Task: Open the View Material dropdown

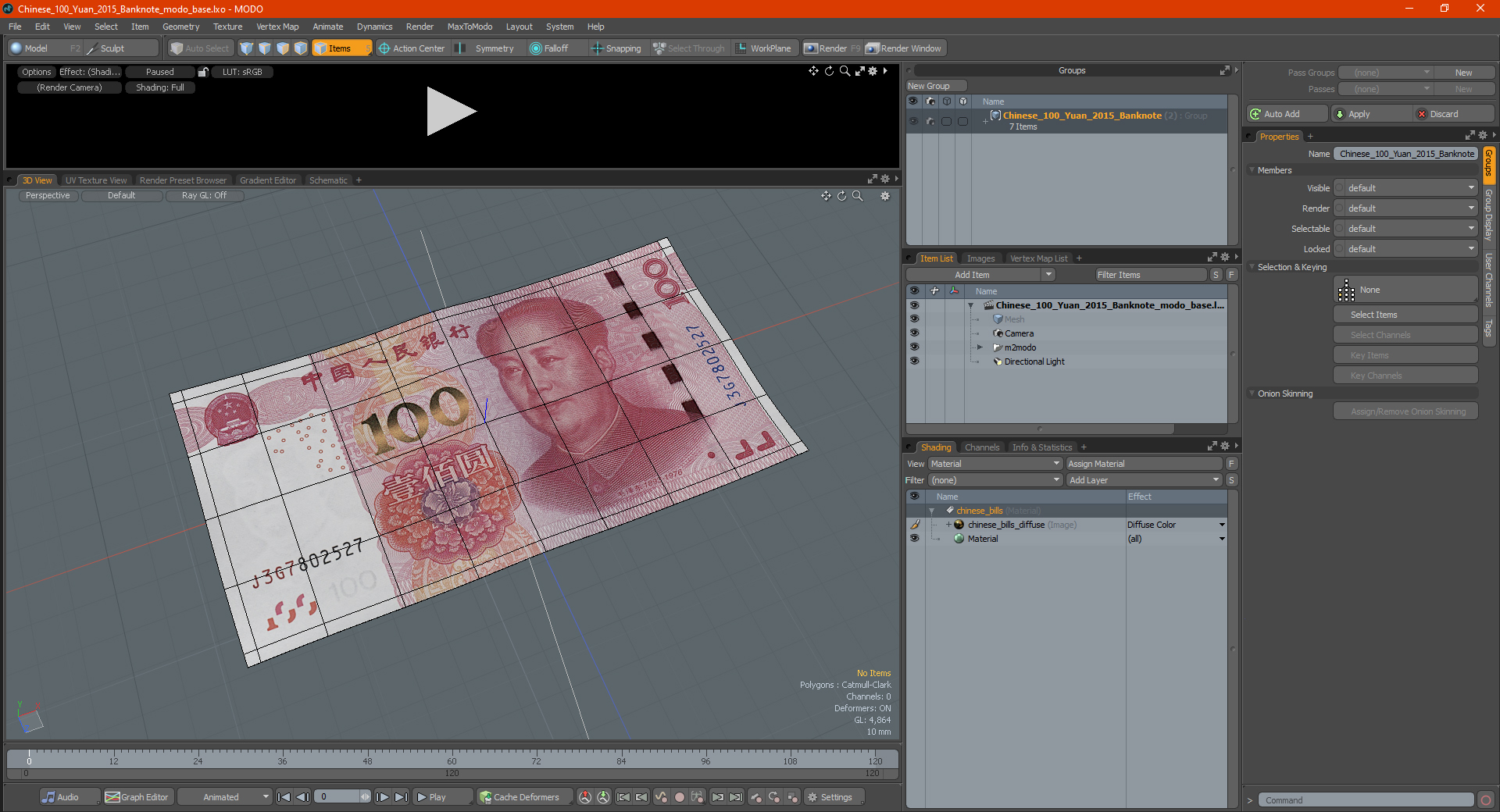Action: point(995,464)
